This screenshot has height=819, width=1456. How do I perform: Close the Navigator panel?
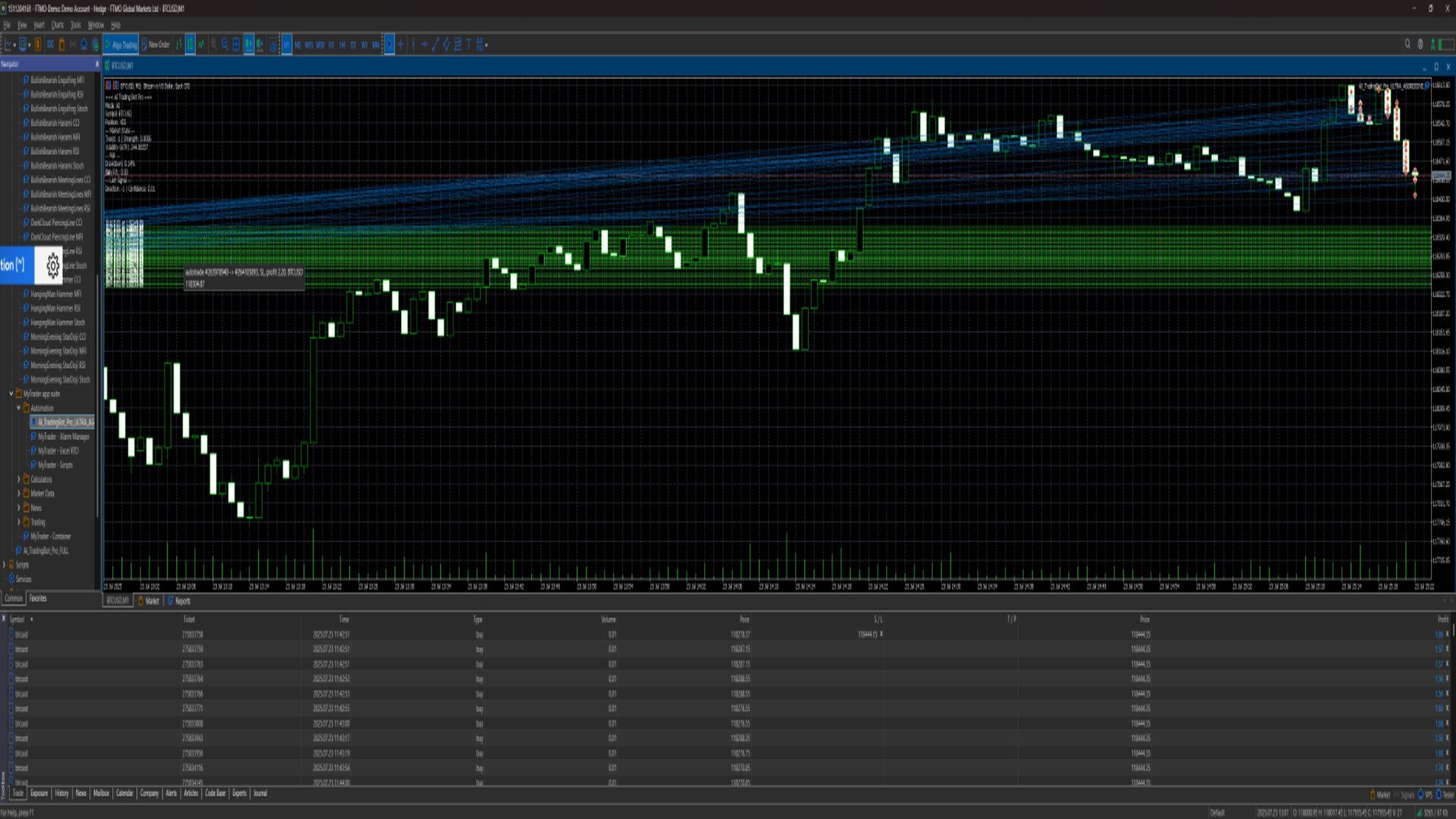[96, 65]
